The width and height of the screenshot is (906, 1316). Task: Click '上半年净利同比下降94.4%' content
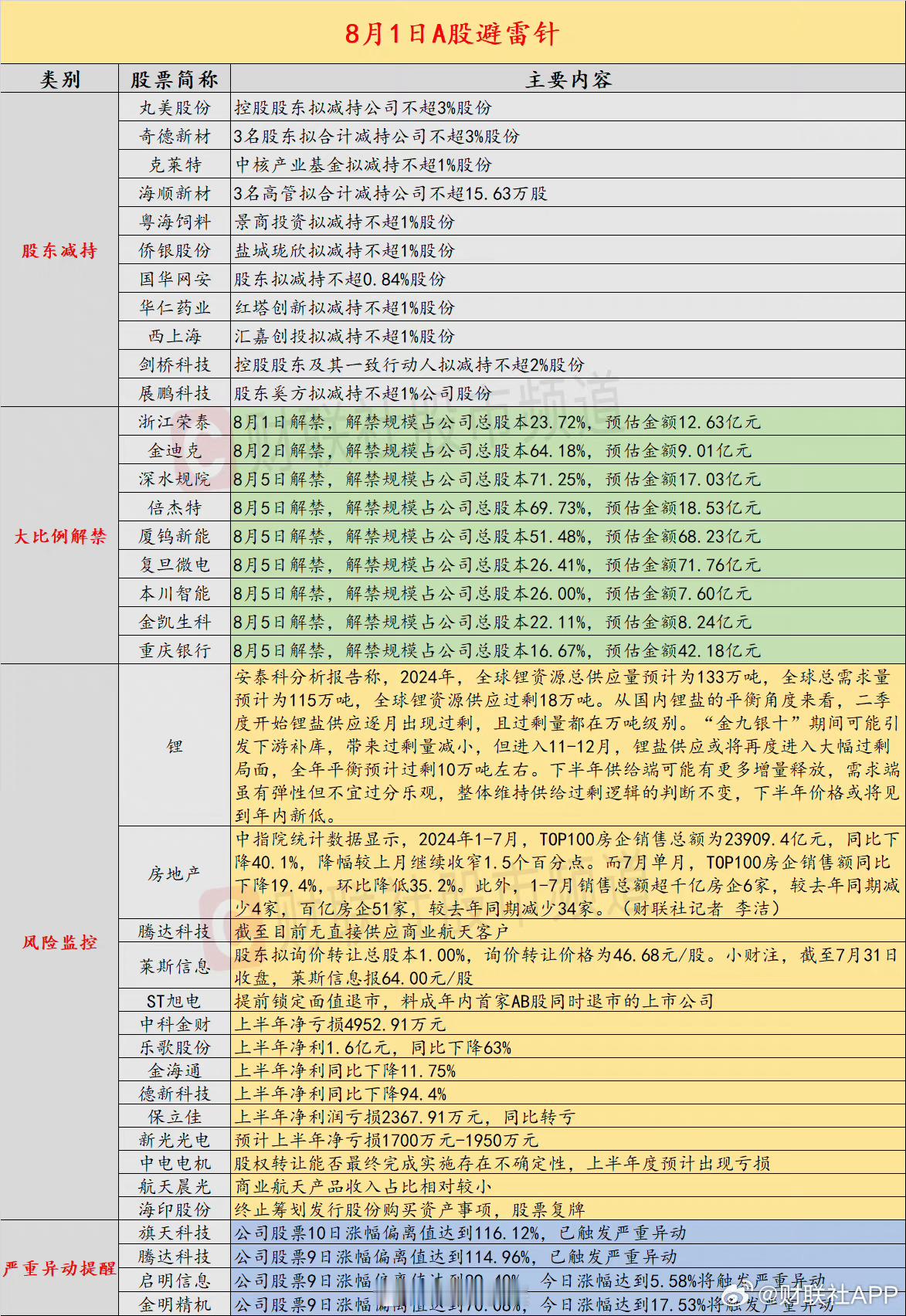[341, 1094]
